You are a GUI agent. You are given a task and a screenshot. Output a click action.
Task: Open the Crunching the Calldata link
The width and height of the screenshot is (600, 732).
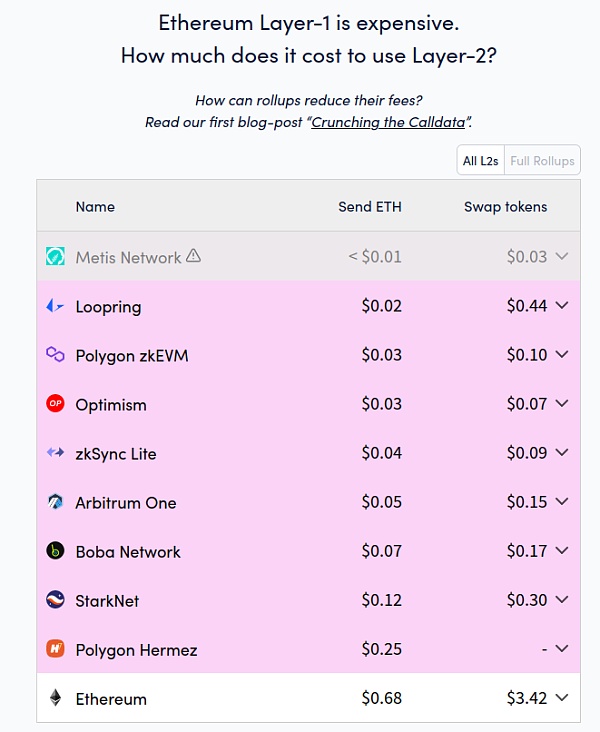point(391,122)
